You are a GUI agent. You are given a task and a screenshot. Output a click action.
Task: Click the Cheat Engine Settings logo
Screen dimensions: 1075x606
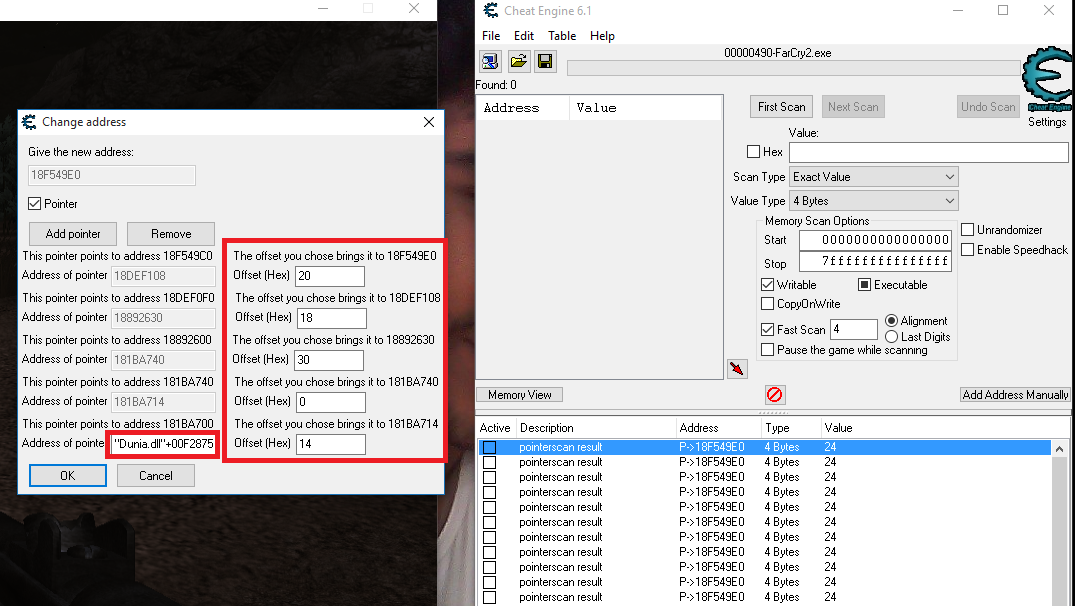[1047, 85]
